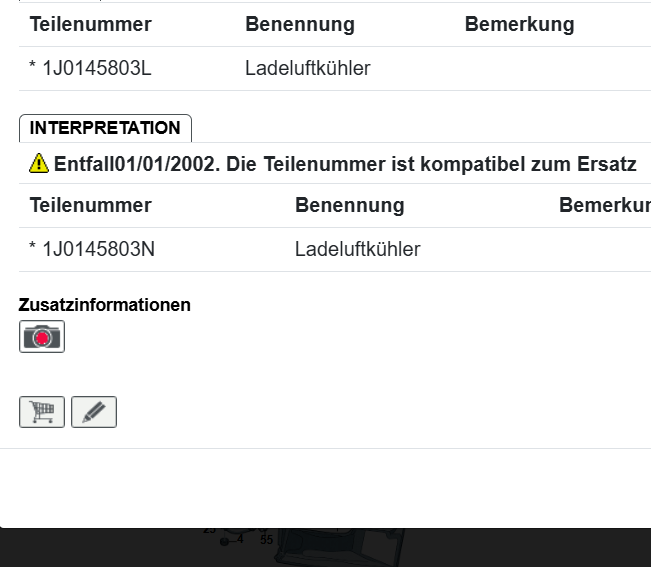
Task: Click callout number 4 in diagram
Action: coord(240,540)
